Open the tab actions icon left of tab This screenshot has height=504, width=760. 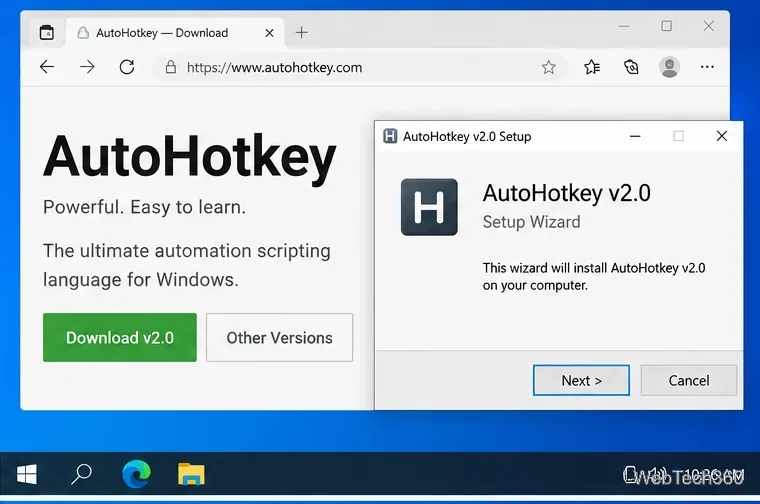(47, 32)
